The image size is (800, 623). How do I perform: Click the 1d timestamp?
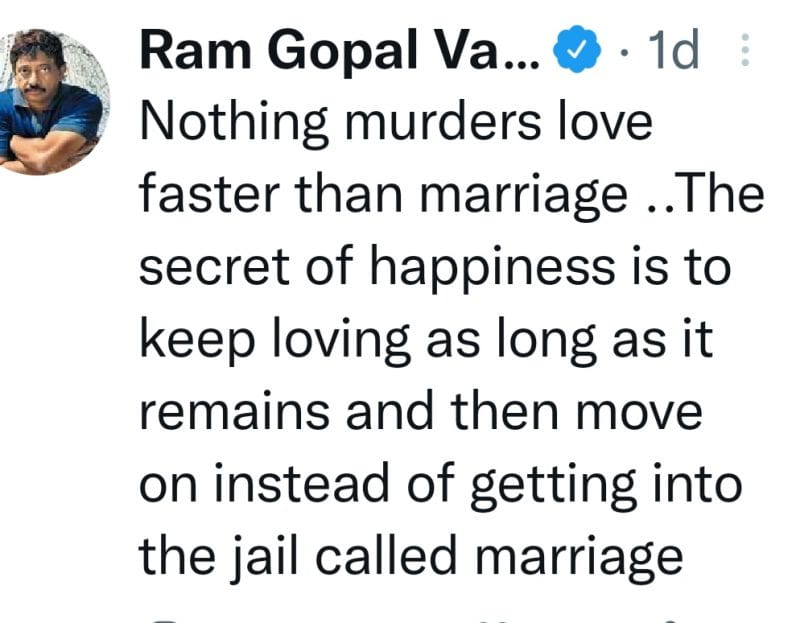tap(673, 49)
